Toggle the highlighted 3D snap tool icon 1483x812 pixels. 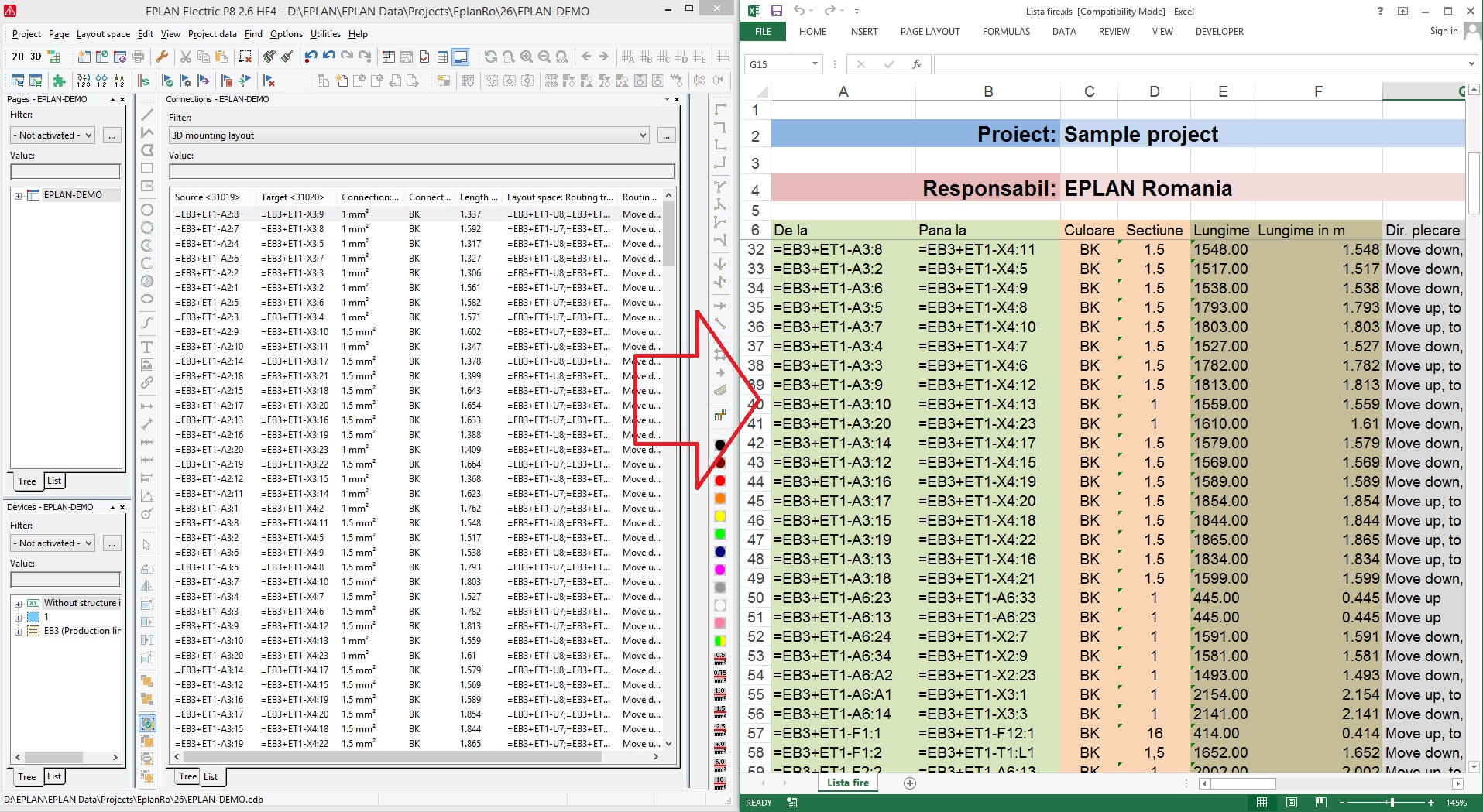tap(147, 724)
